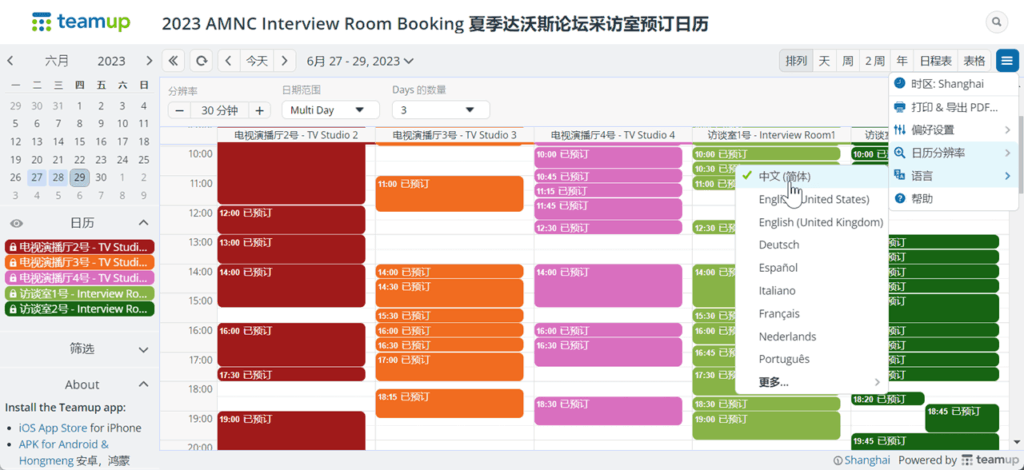Open the blue hamburger menu button
The height and width of the screenshot is (470, 1024).
coord(1007,61)
